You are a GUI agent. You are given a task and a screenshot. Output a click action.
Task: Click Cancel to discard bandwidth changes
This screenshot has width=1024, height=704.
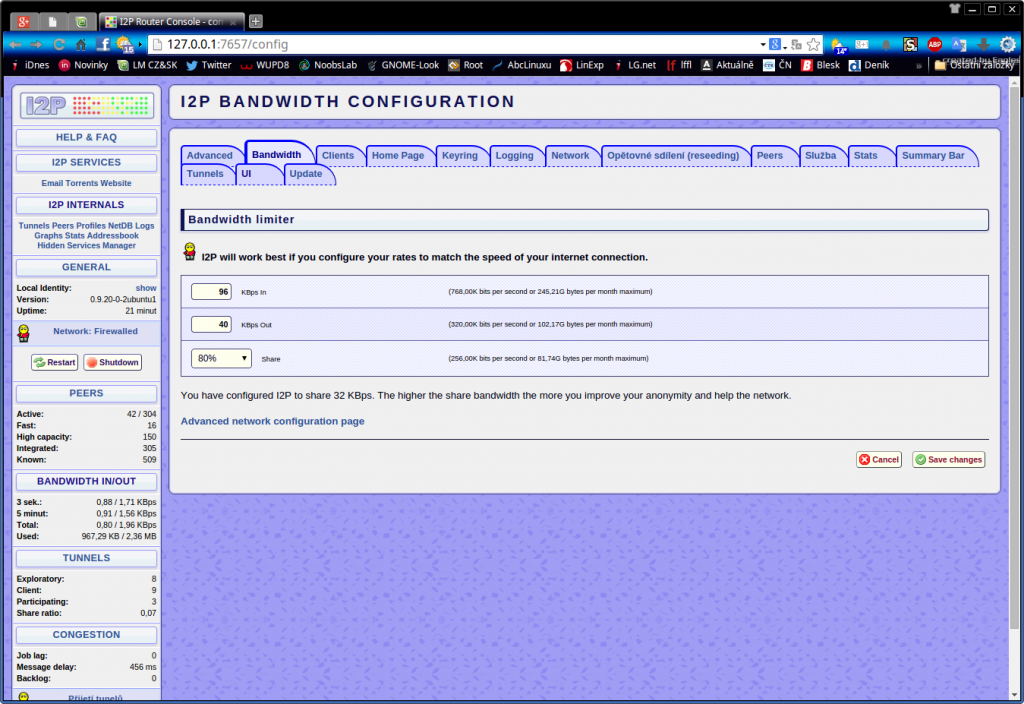click(x=879, y=460)
